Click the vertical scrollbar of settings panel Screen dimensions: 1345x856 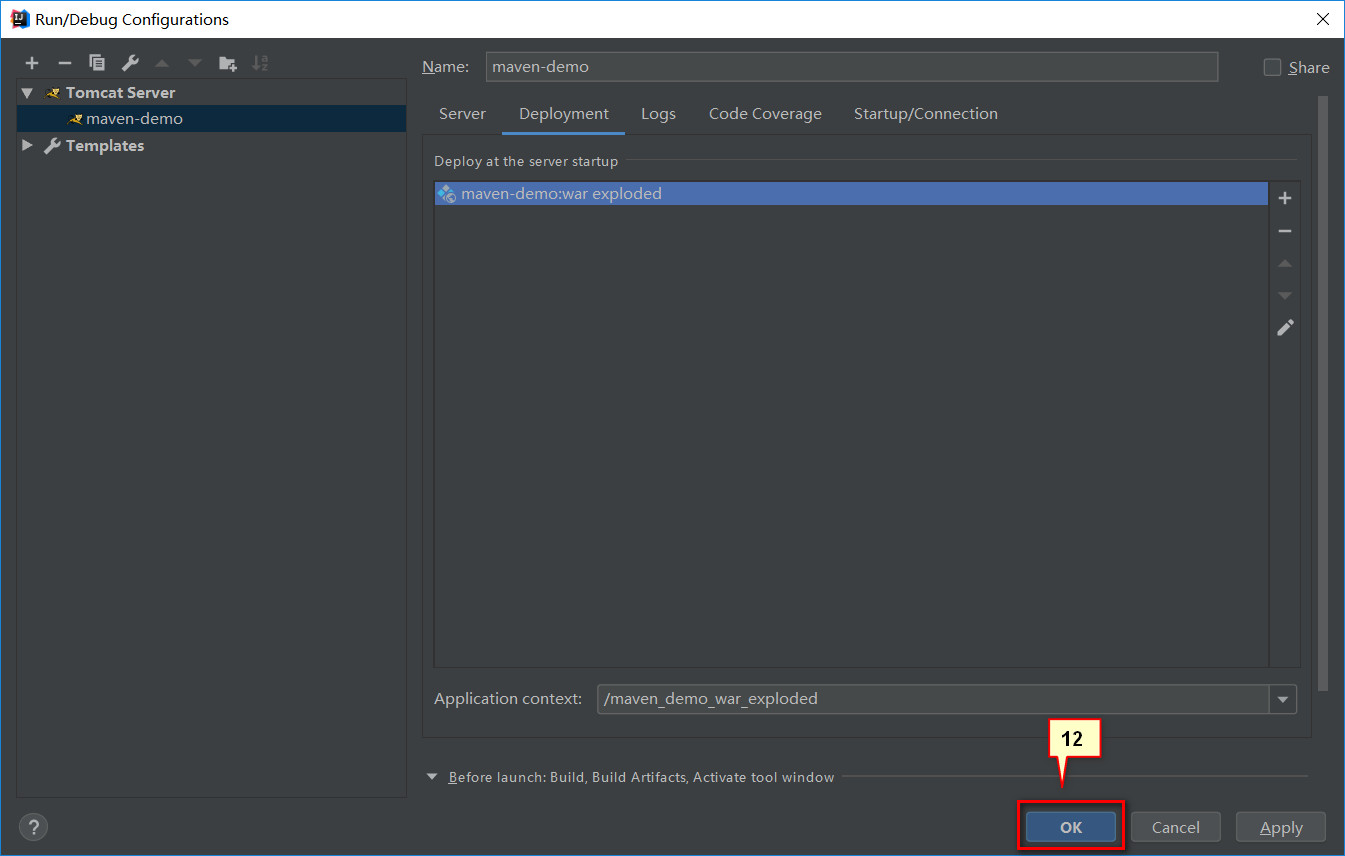1323,393
